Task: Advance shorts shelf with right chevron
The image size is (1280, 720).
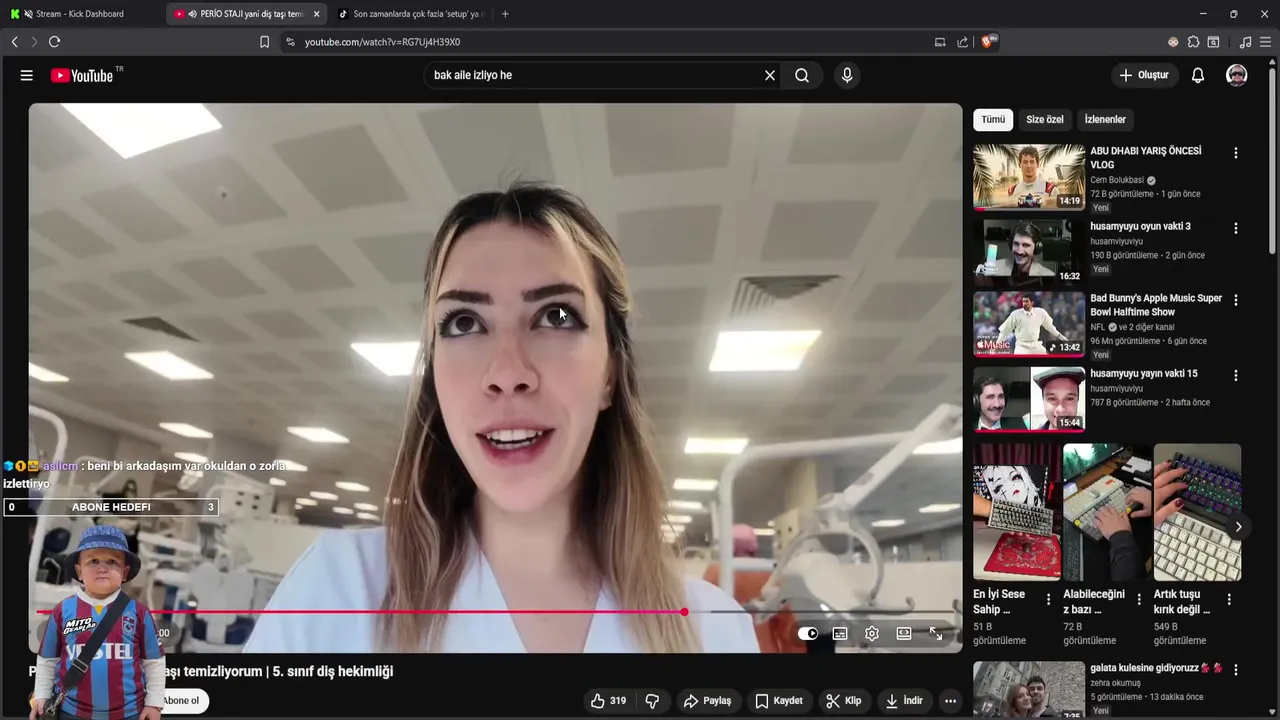Action: tap(1238, 527)
